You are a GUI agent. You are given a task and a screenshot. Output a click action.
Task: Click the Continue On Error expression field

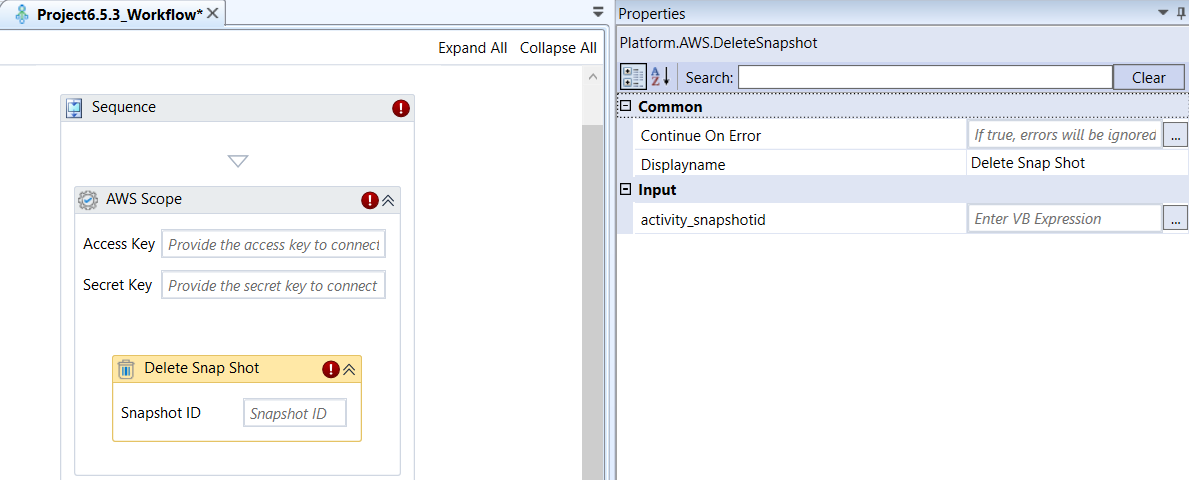click(1065, 135)
